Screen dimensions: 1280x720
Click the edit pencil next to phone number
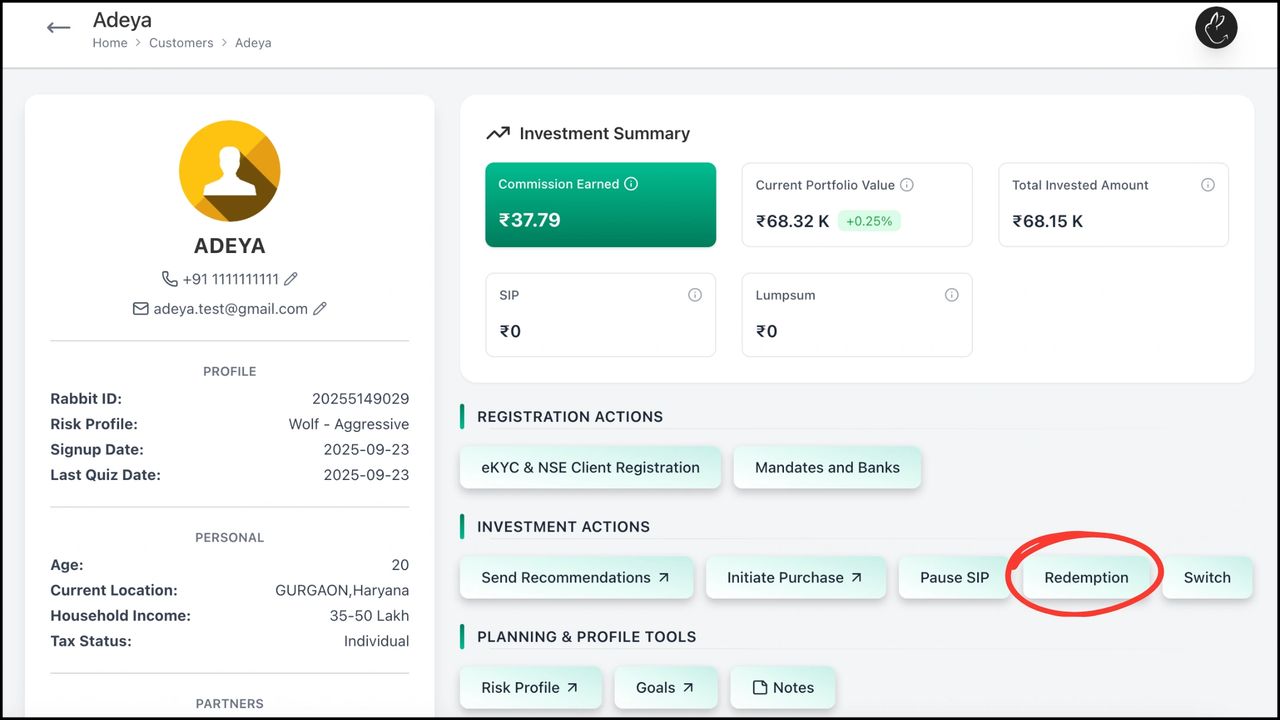tap(291, 279)
